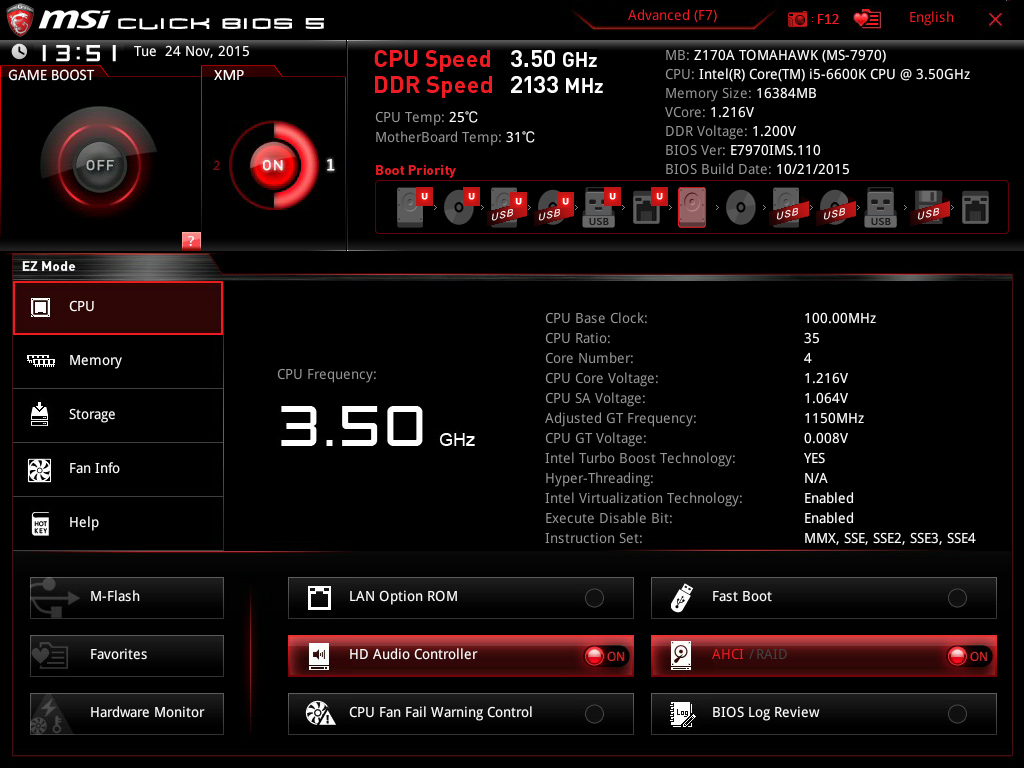Click the Adjusted GT Frequency 1150MHz value
The height and width of the screenshot is (768, 1024).
[x=834, y=418]
